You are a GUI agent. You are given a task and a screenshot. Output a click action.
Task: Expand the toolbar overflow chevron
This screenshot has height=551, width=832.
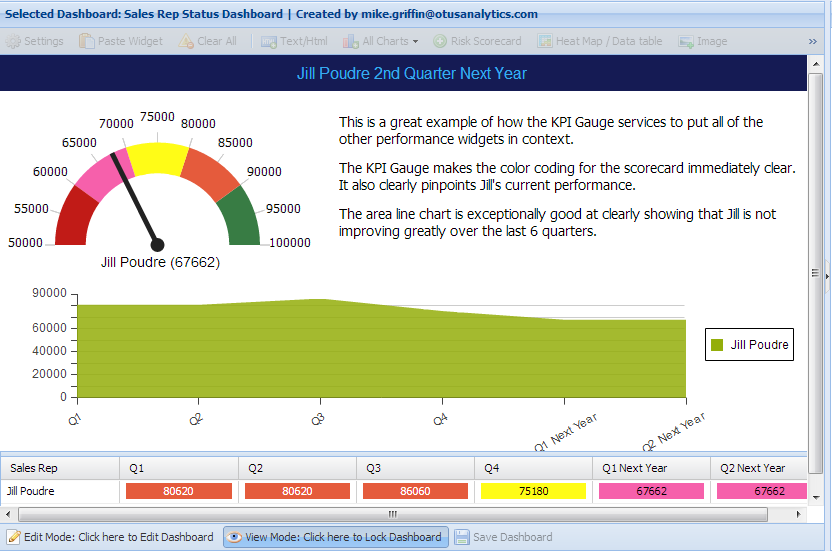tap(813, 41)
